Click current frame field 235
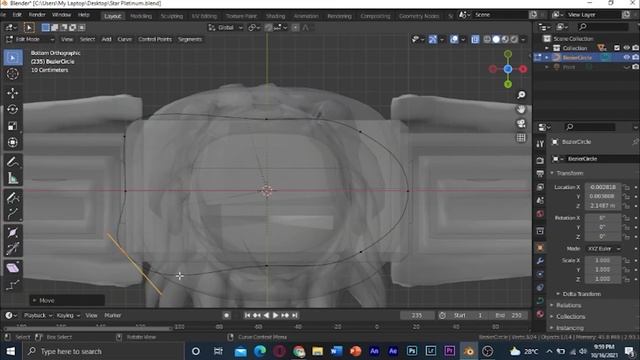640x360 pixels. pos(417,316)
